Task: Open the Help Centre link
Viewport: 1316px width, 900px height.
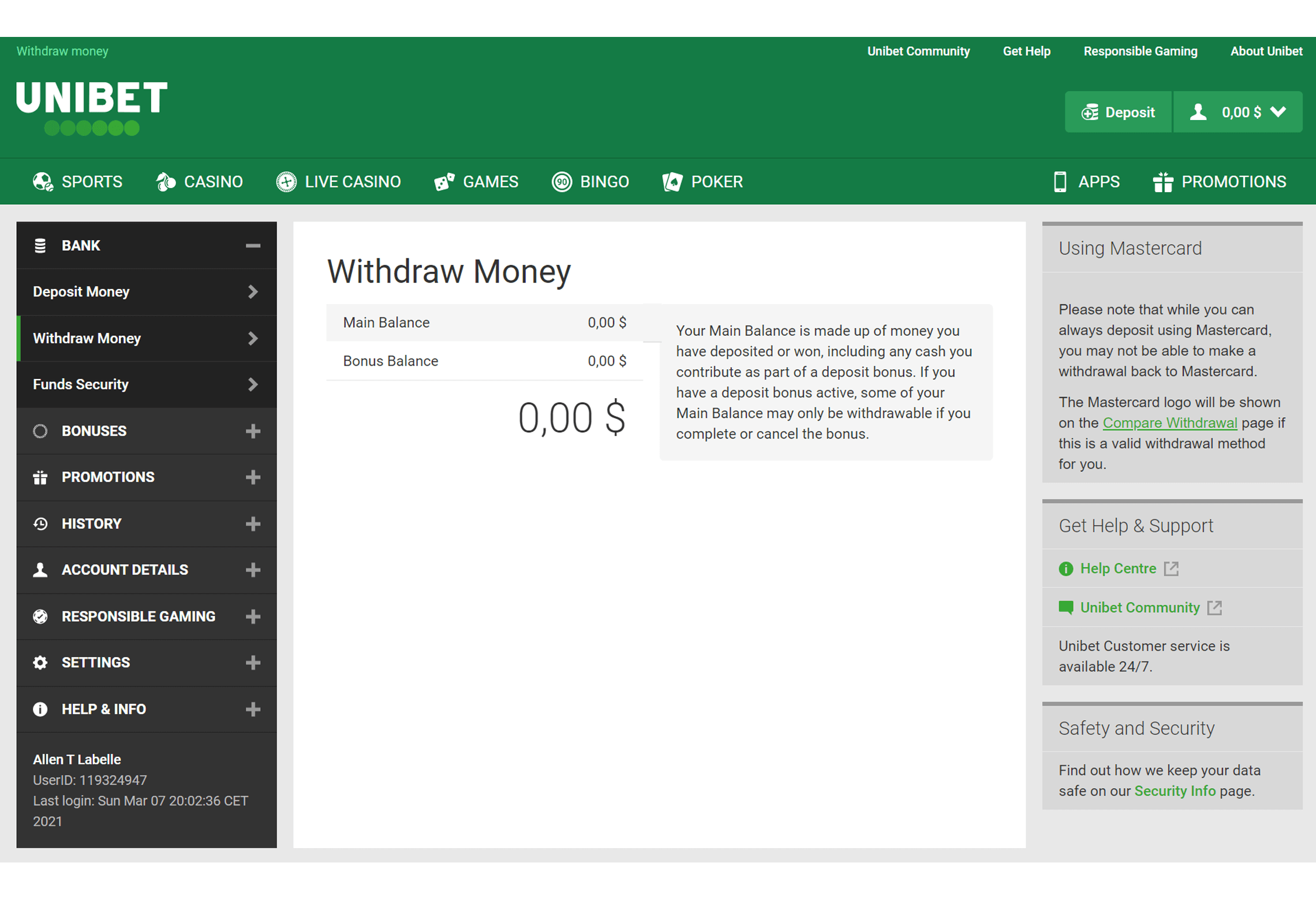Action: click(x=1118, y=569)
